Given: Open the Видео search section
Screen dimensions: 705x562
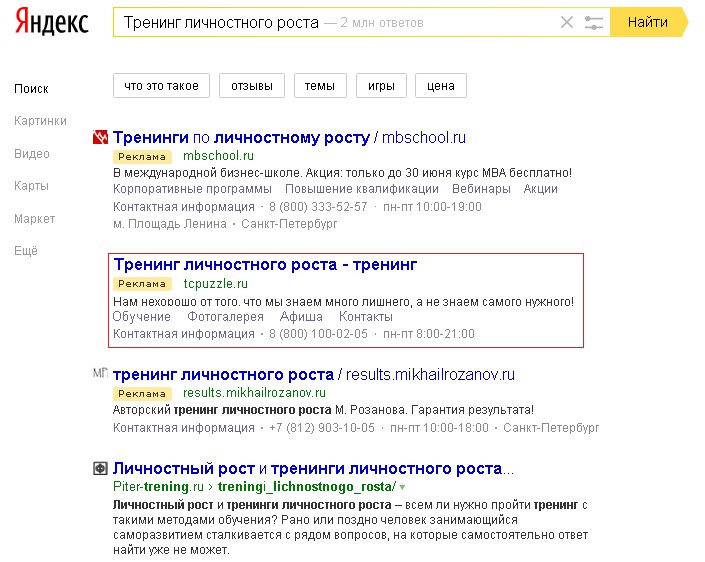Looking at the screenshot, I should (32, 154).
